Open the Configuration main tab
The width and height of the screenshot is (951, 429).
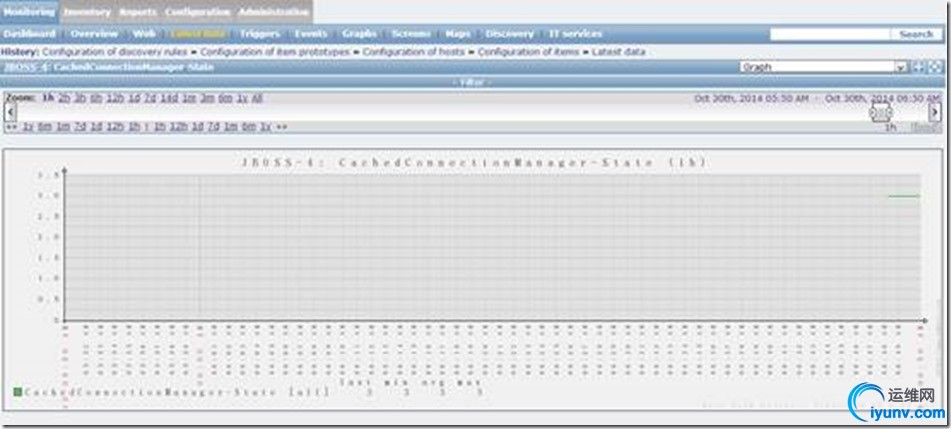(198, 12)
